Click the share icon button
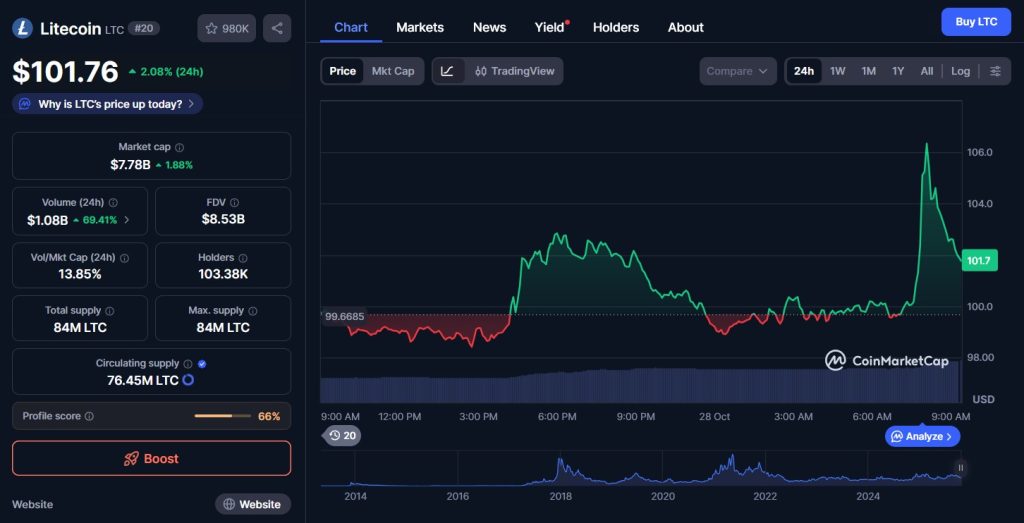 pos(277,28)
